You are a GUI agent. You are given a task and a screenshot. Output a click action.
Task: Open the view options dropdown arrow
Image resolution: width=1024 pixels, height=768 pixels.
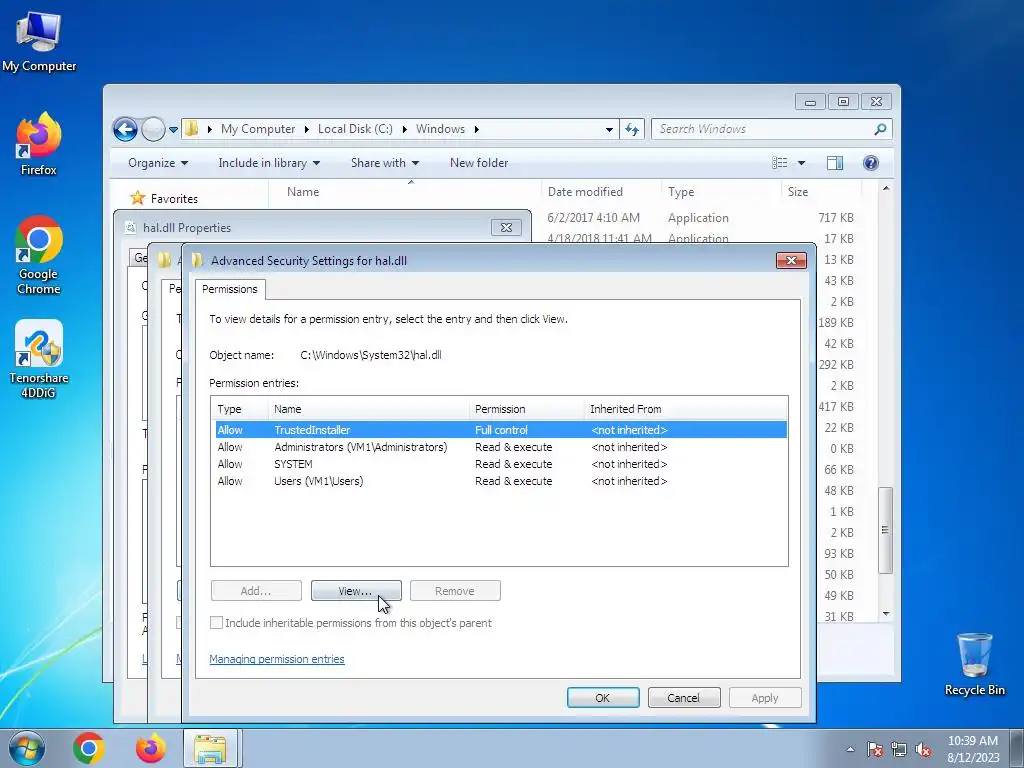(x=801, y=163)
